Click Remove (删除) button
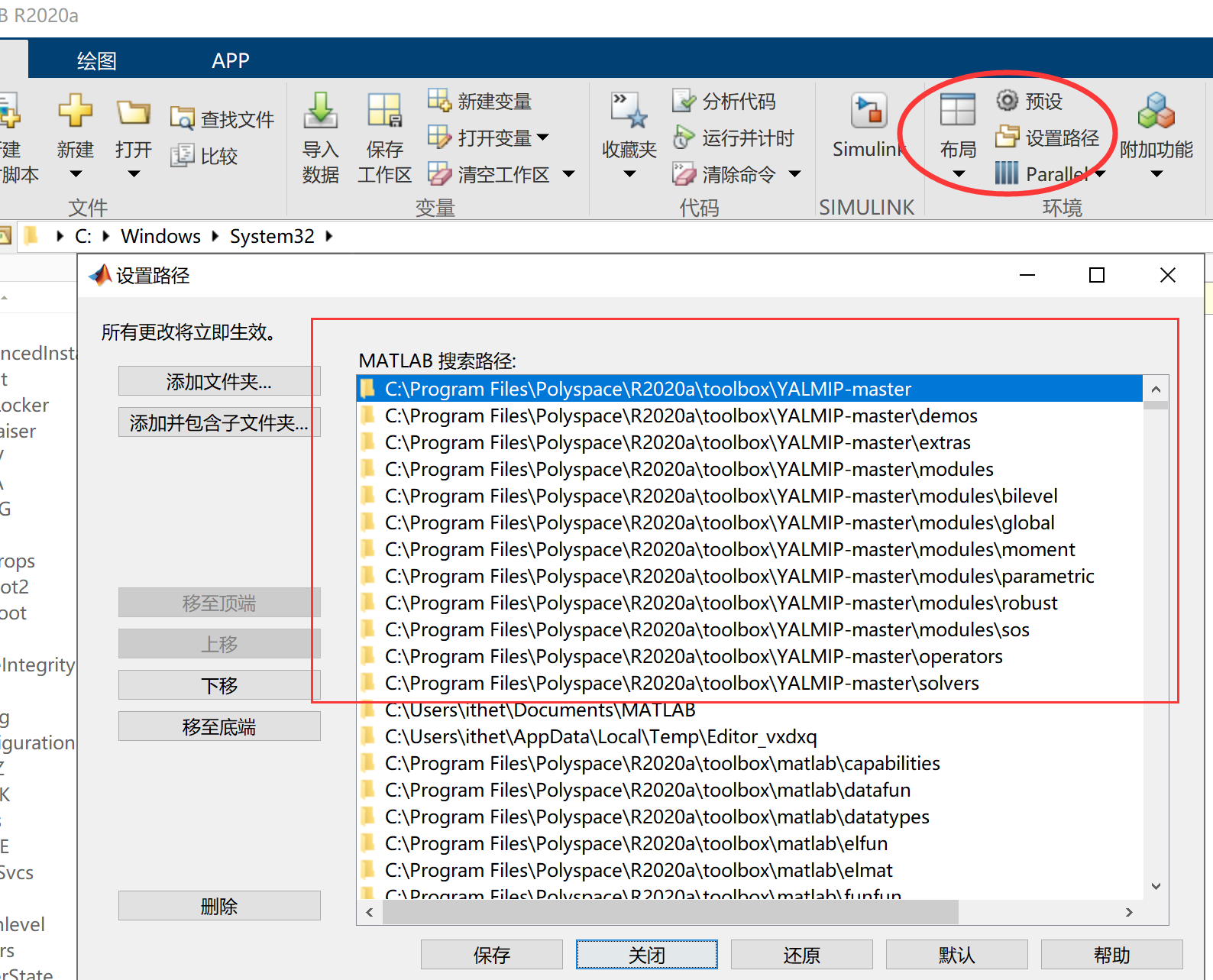1213x980 pixels. pos(219,906)
